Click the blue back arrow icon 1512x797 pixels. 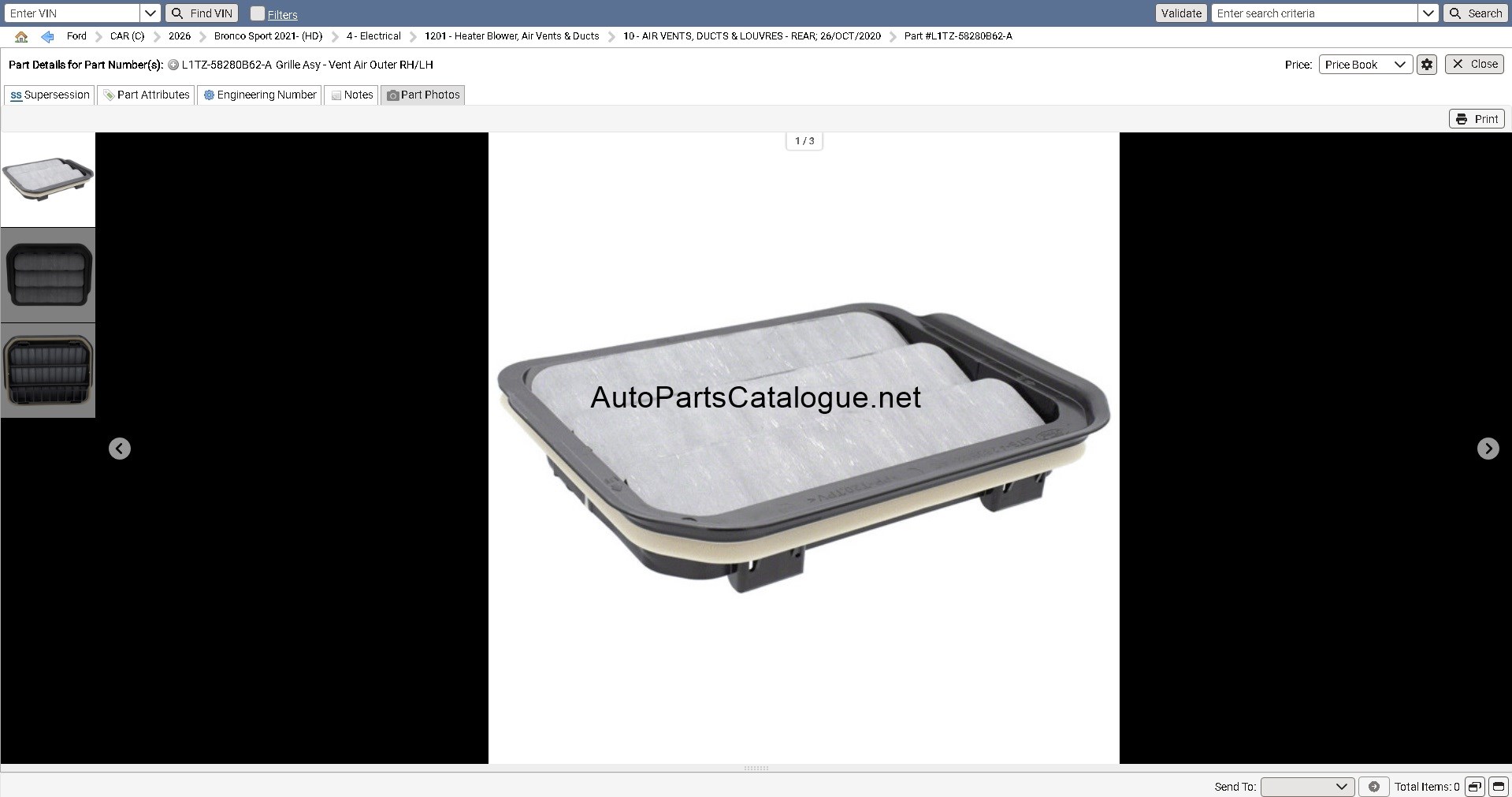click(47, 36)
